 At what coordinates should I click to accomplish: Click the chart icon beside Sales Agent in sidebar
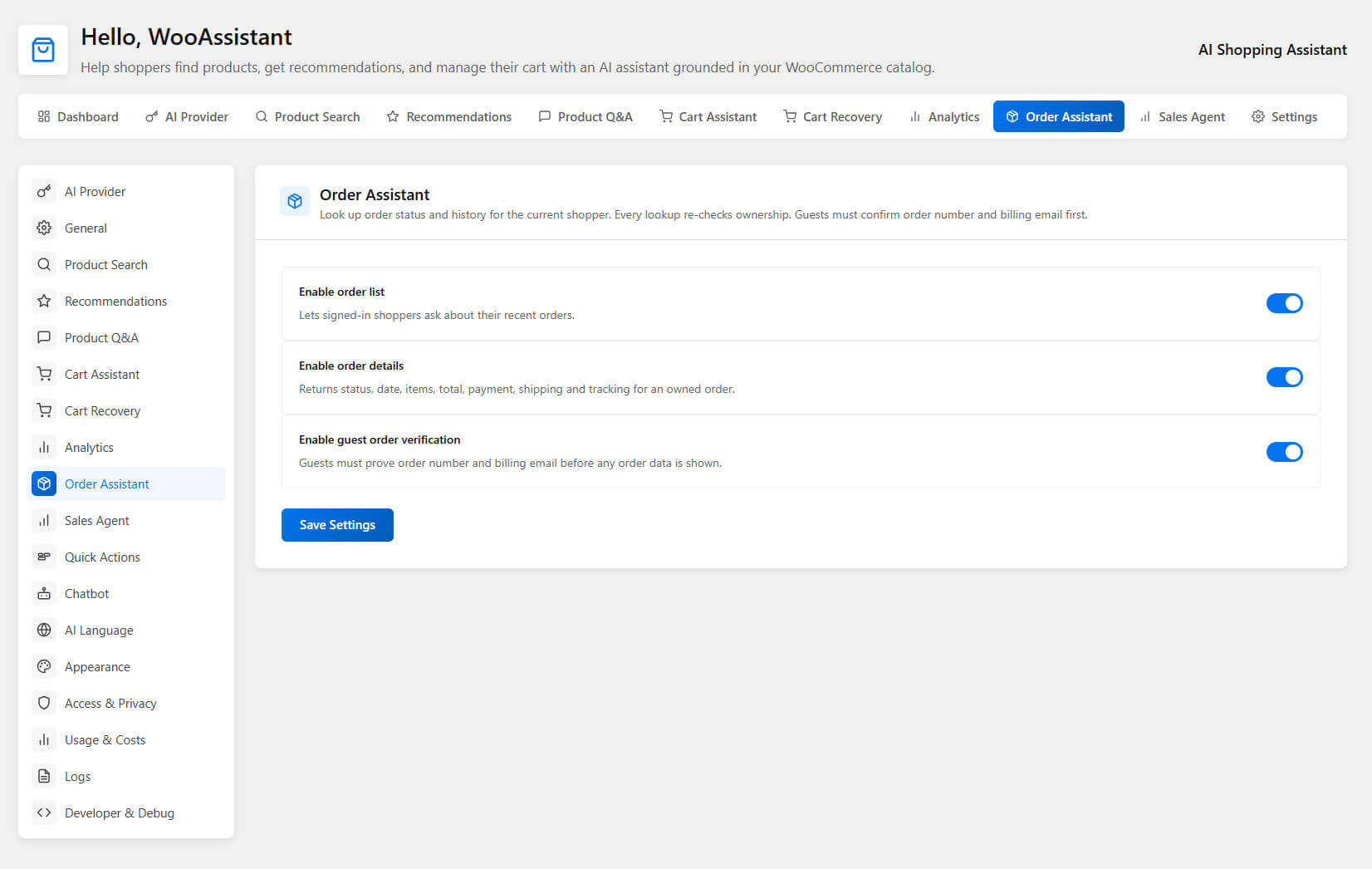coord(44,520)
